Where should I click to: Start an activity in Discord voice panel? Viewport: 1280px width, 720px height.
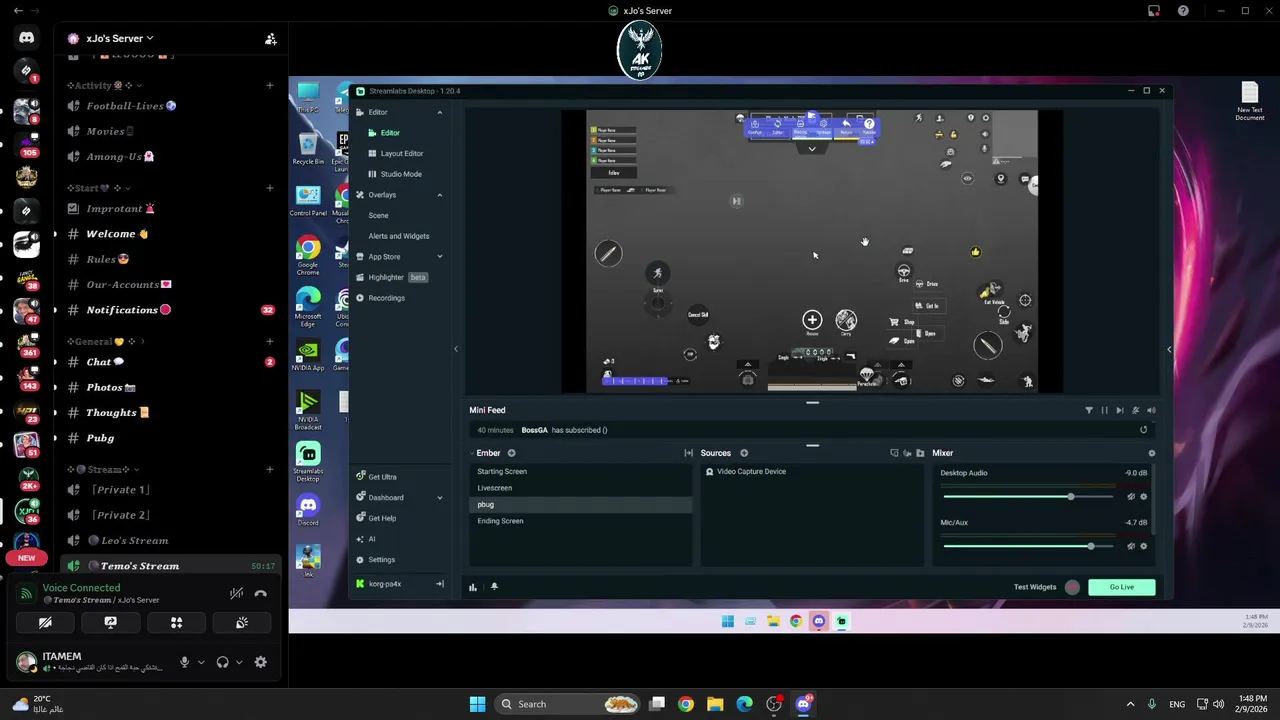click(x=176, y=622)
